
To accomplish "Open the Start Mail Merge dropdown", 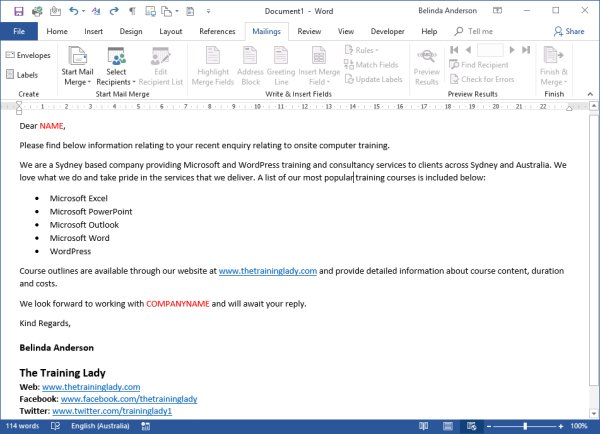I will tap(77, 66).
